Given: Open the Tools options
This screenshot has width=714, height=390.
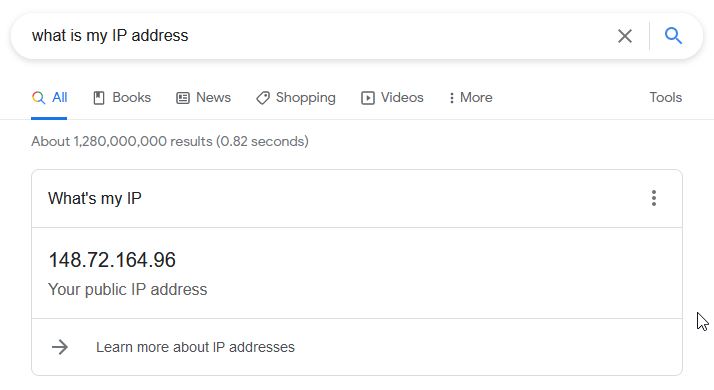Looking at the screenshot, I should tap(665, 98).
